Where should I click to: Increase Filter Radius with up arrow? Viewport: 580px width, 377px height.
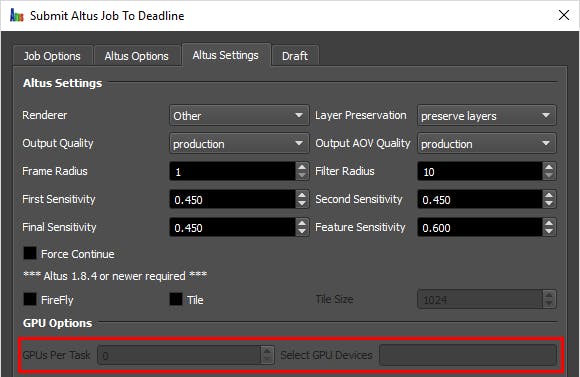[549, 167]
